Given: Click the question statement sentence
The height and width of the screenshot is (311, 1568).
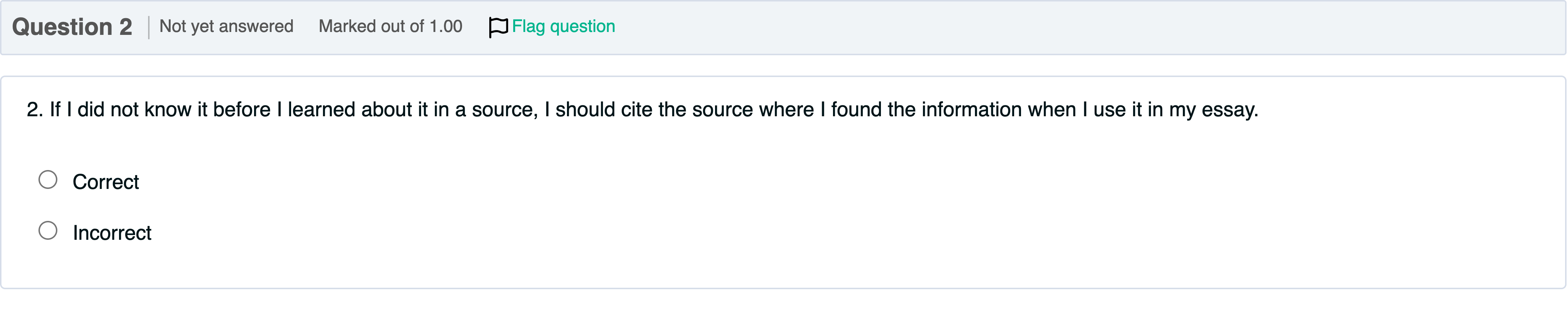Looking at the screenshot, I should coord(642,110).
